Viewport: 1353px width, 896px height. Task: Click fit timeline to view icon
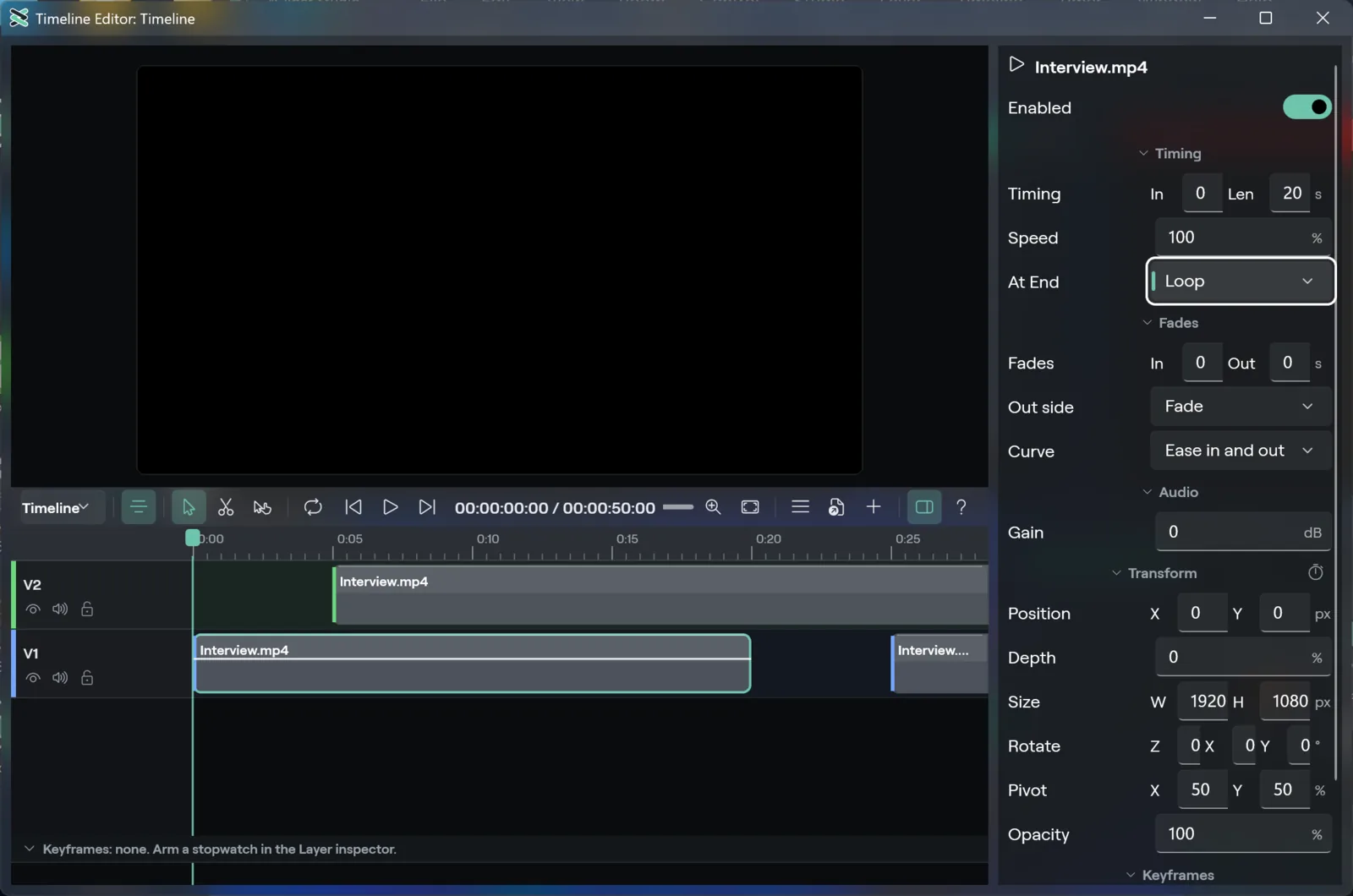[x=750, y=507]
